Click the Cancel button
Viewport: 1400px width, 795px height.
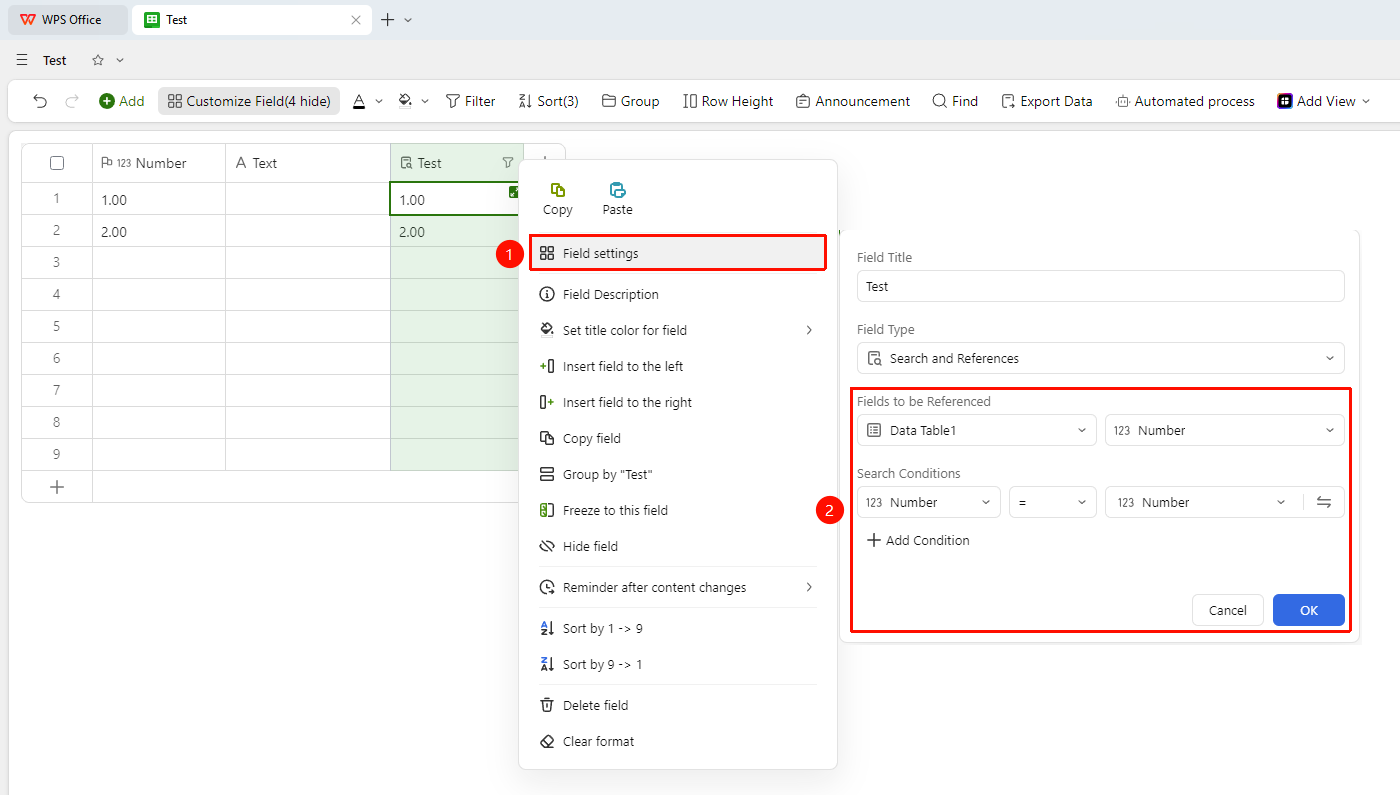tap(1228, 610)
